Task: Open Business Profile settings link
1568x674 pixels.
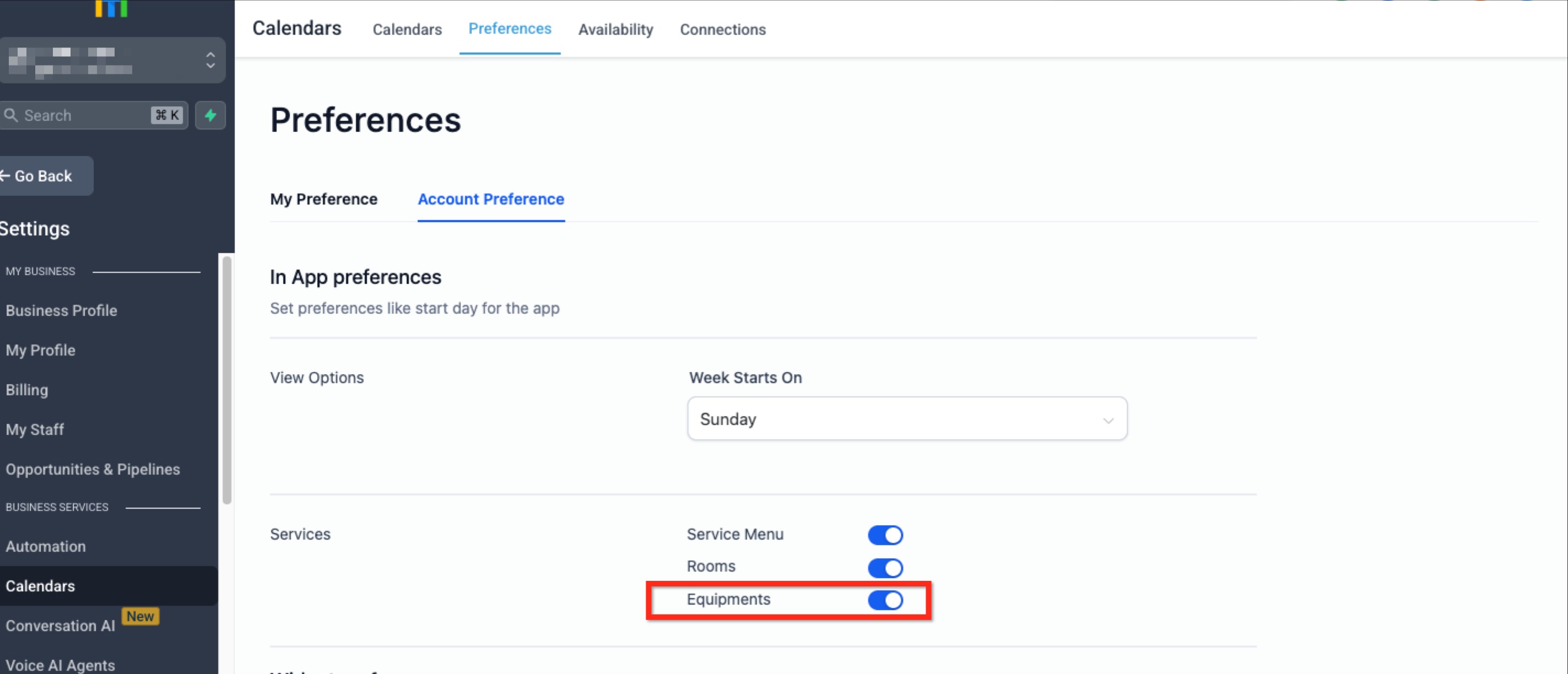Action: point(61,310)
